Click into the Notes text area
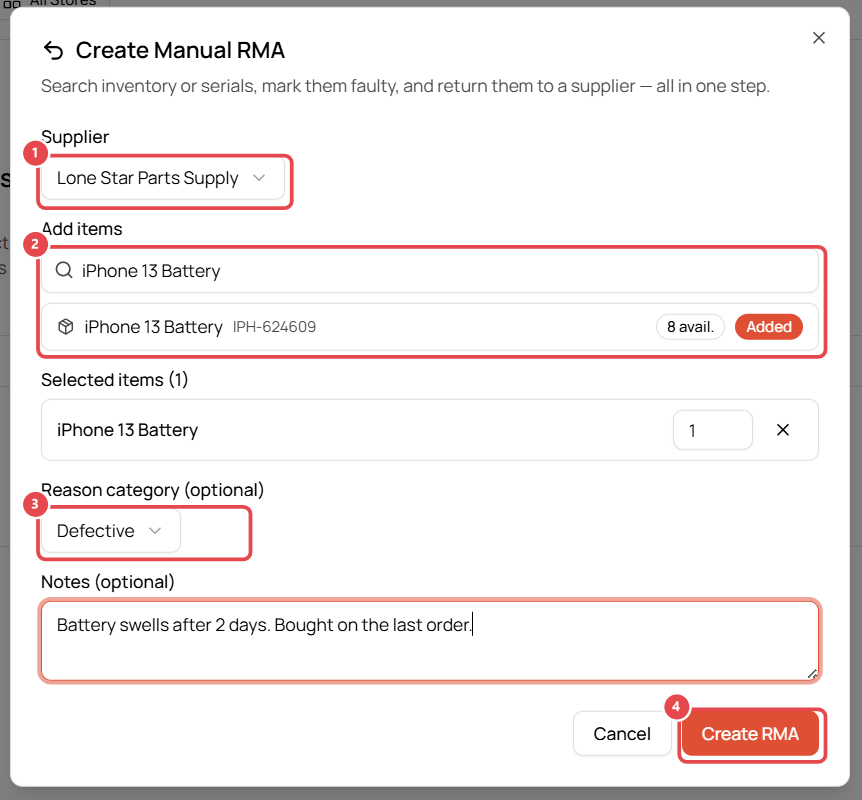Image resolution: width=862 pixels, height=800 pixels. coord(430,641)
